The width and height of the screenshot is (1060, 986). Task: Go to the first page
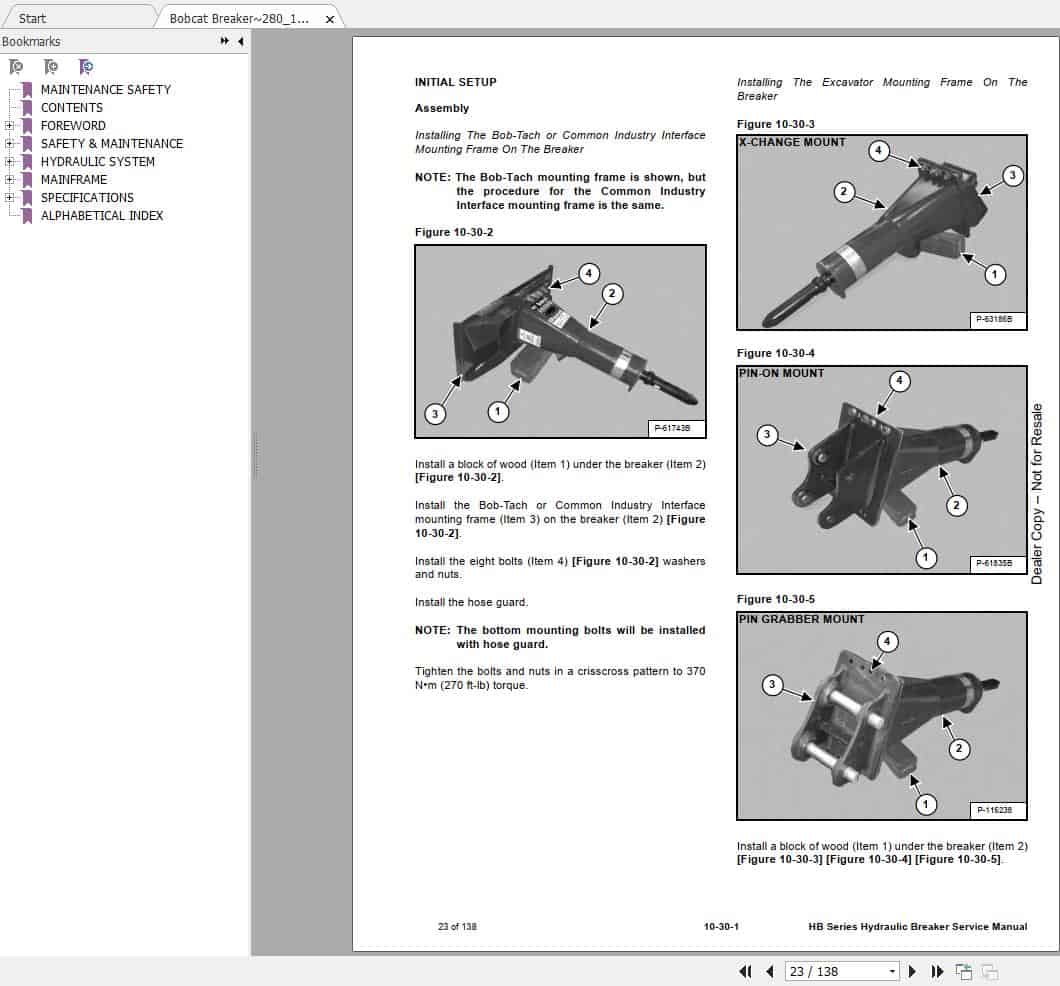click(x=746, y=971)
